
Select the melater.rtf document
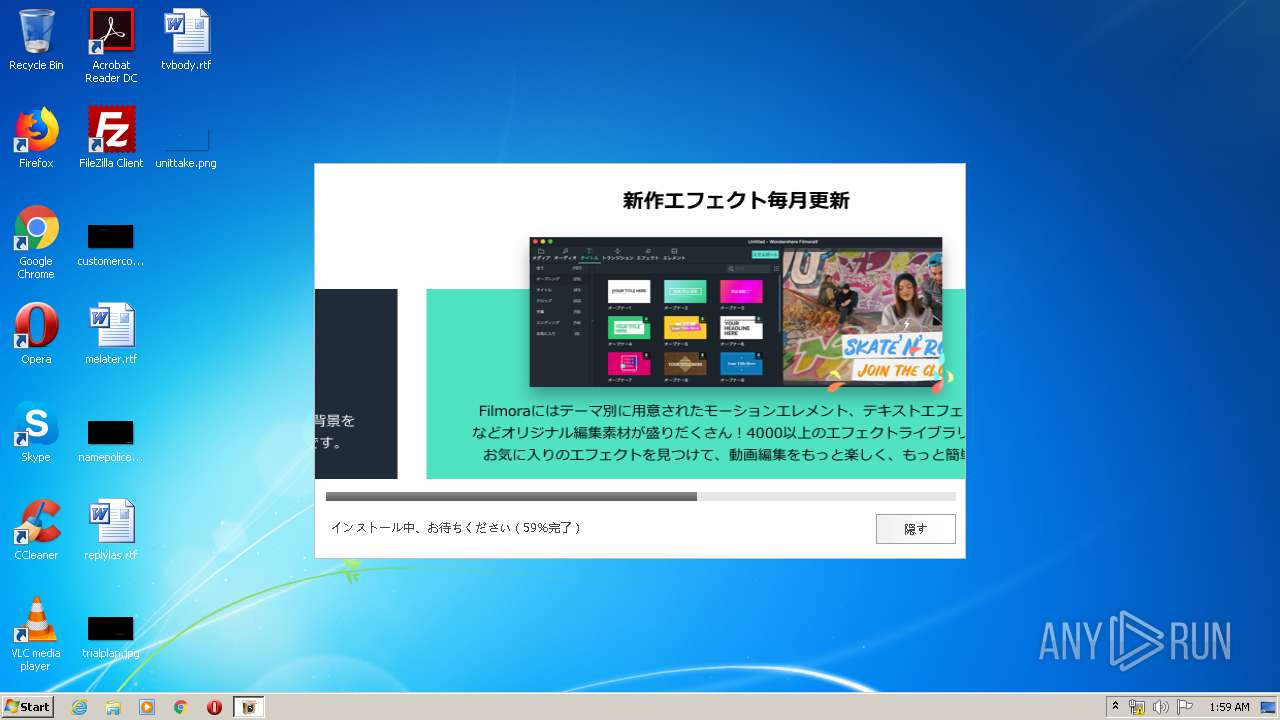[111, 334]
